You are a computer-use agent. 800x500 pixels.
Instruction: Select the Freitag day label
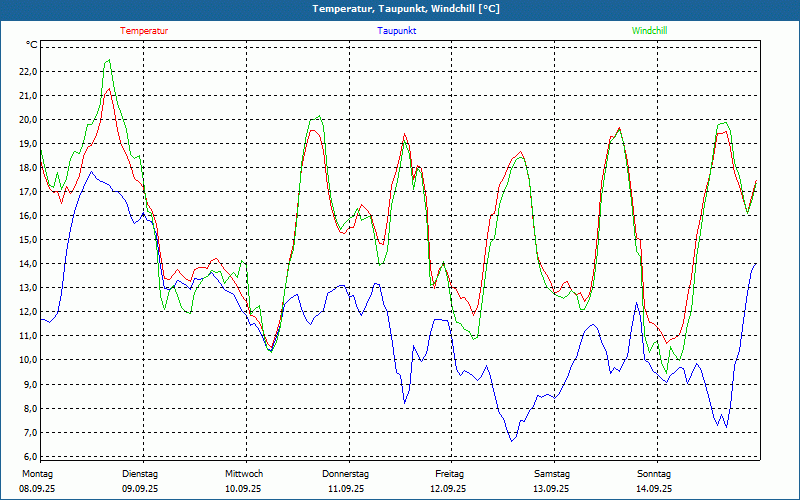pyautogui.click(x=450, y=474)
